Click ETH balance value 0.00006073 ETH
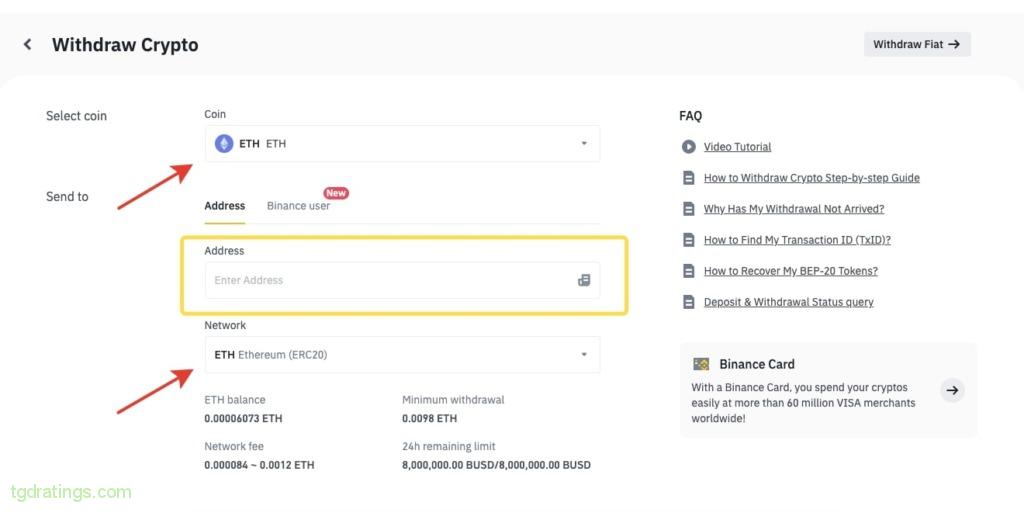Image resolution: width=1024 pixels, height=513 pixels. [243, 418]
